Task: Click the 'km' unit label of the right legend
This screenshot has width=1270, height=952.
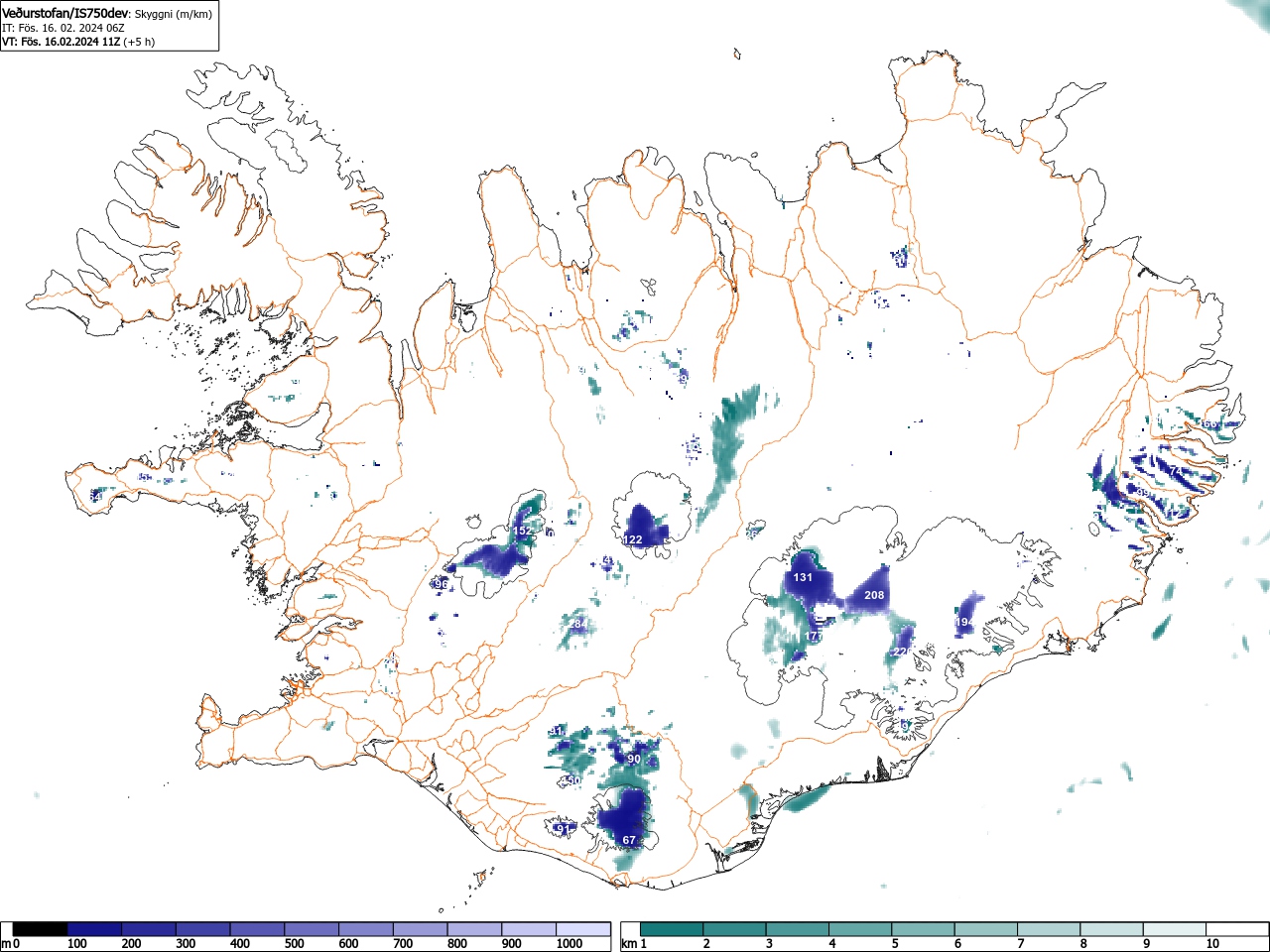Action: coord(628,944)
